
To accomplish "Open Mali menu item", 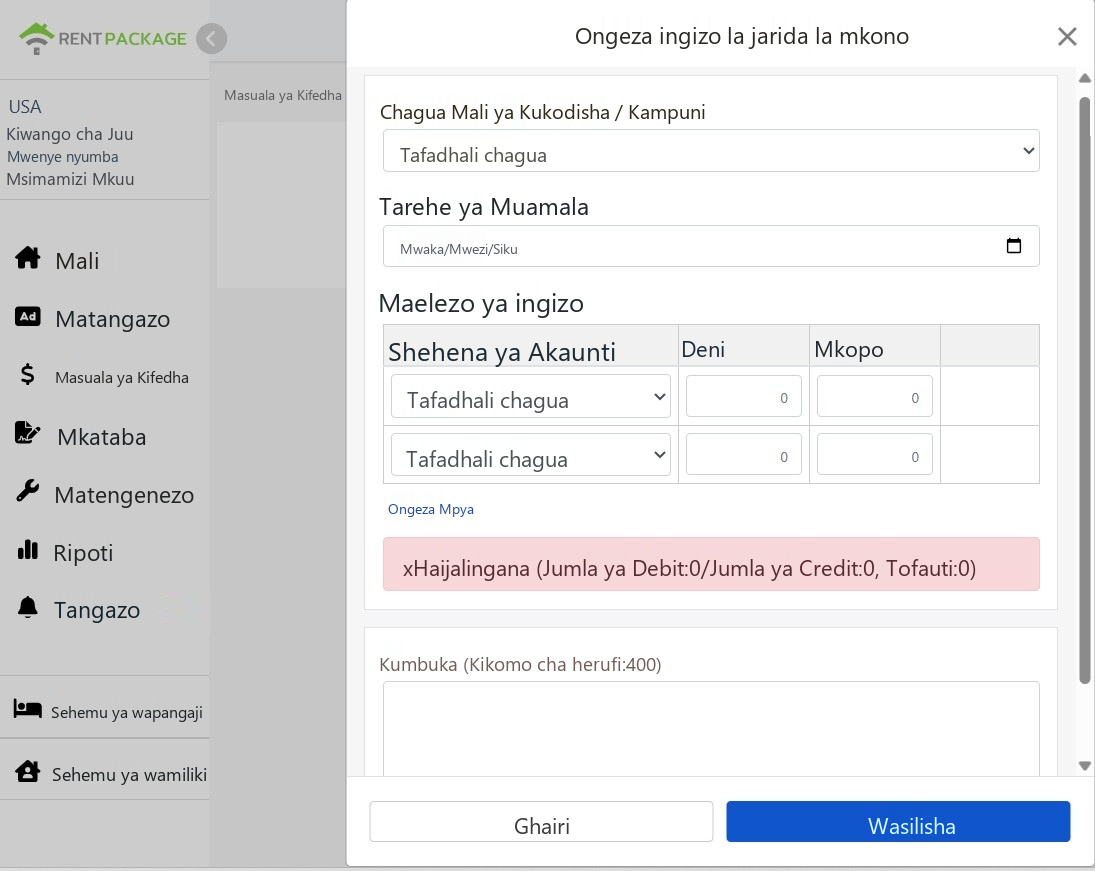I will pos(77,261).
